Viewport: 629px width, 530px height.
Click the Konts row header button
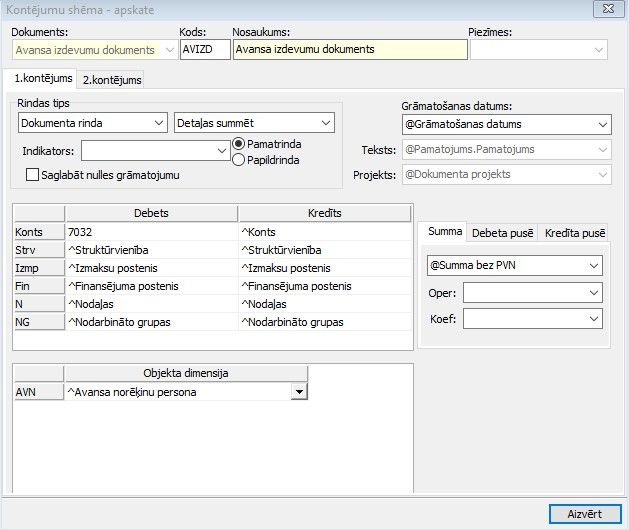pos(38,232)
